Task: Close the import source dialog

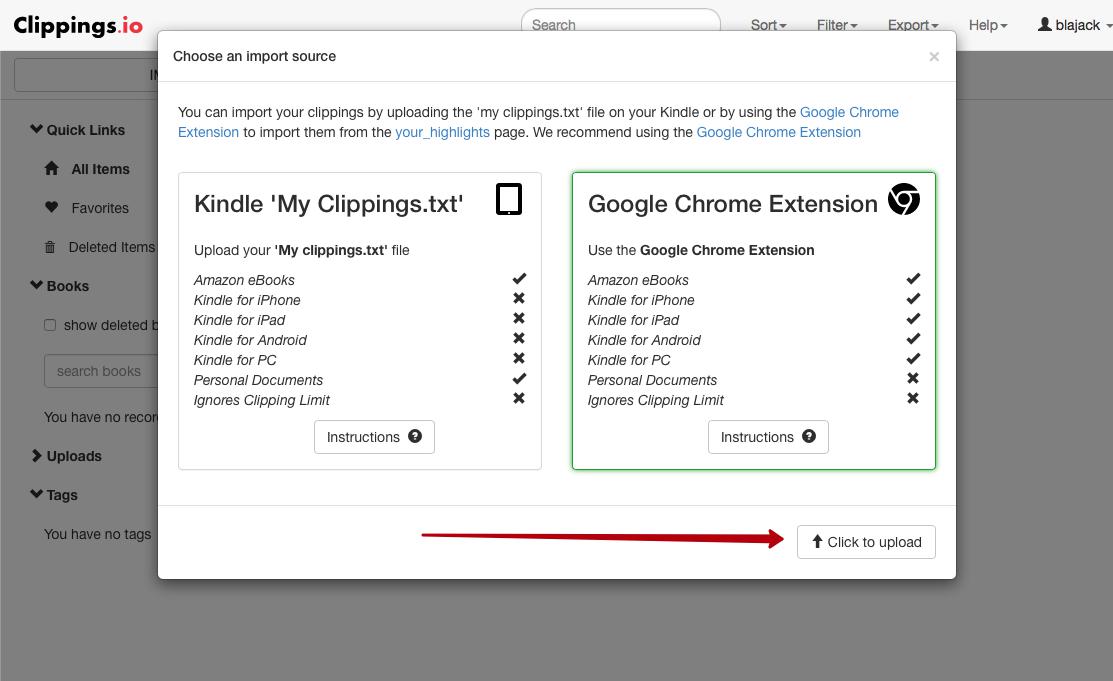Action: pyautogui.click(x=934, y=57)
